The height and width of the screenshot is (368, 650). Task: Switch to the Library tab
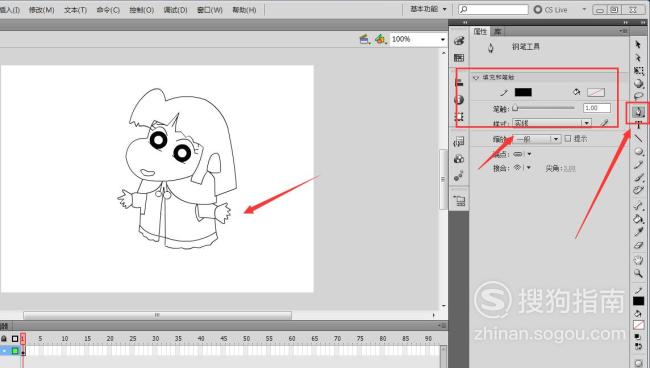497,31
